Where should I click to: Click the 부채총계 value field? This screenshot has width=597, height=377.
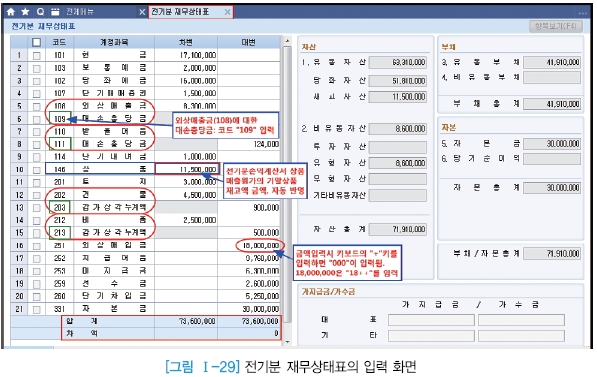pos(552,104)
